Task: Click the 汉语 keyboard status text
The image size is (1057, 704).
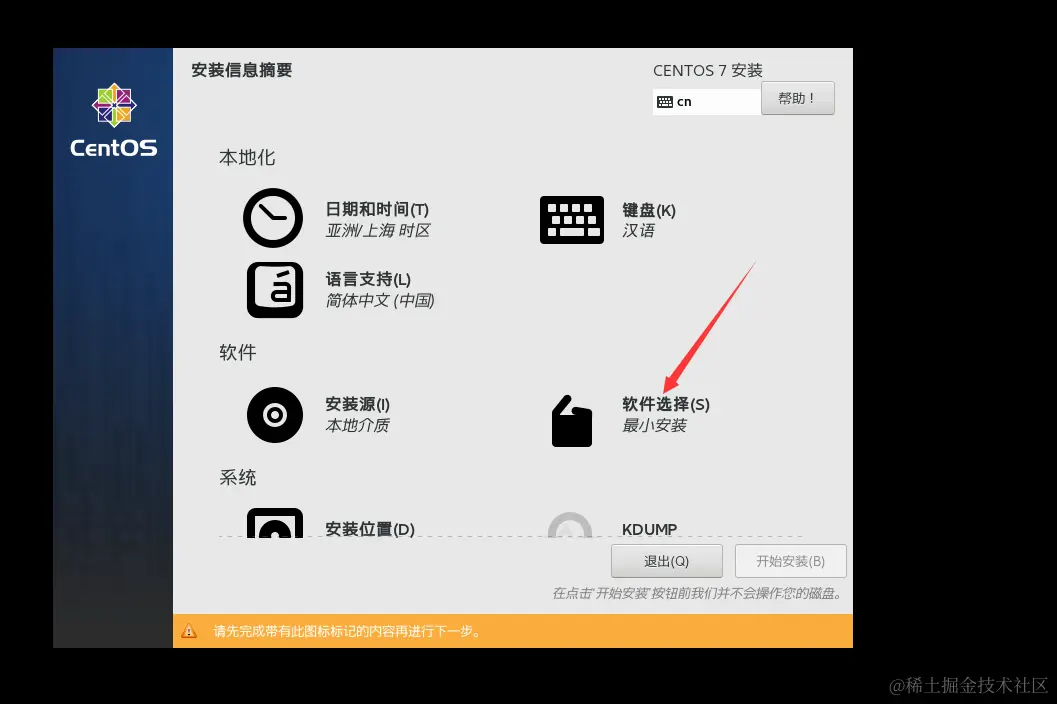Action: [638, 231]
